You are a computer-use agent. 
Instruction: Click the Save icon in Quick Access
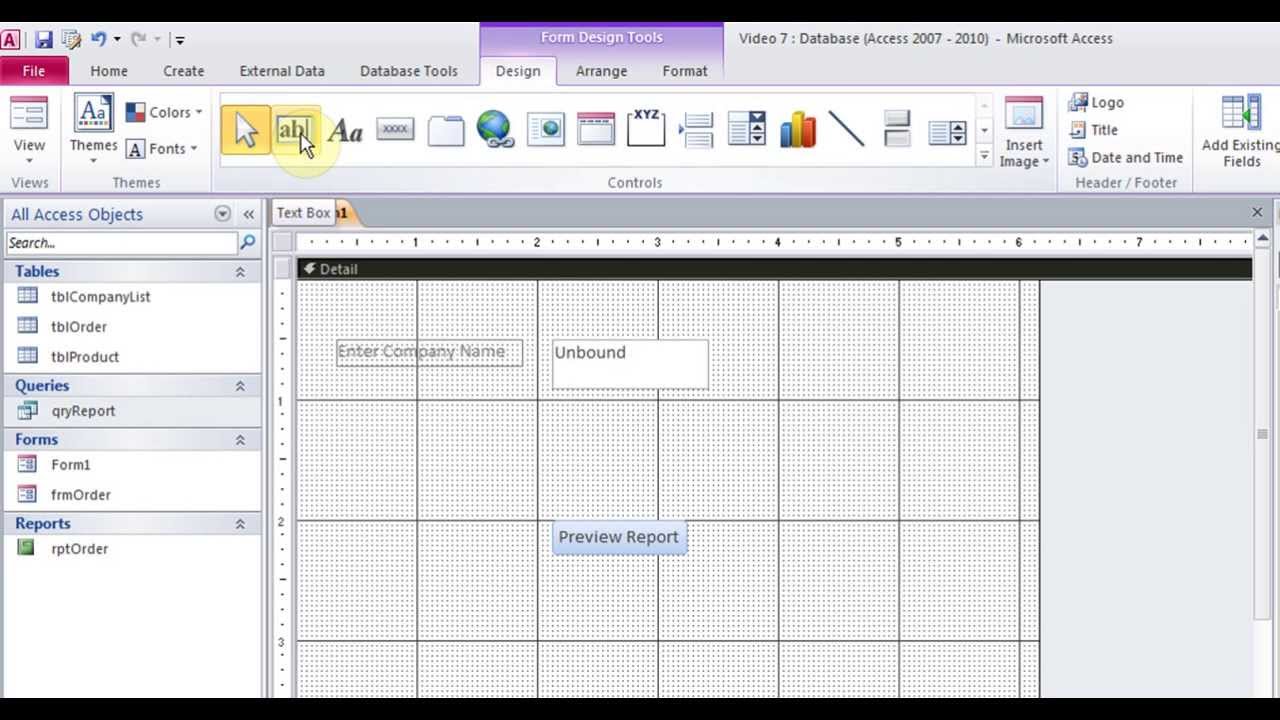[x=43, y=39]
